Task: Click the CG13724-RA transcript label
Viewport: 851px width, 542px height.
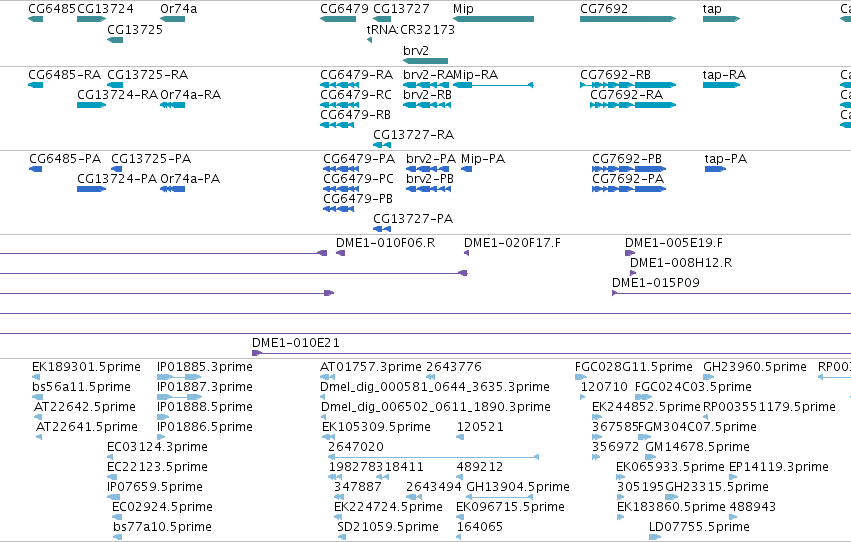Action: pyautogui.click(x=118, y=95)
